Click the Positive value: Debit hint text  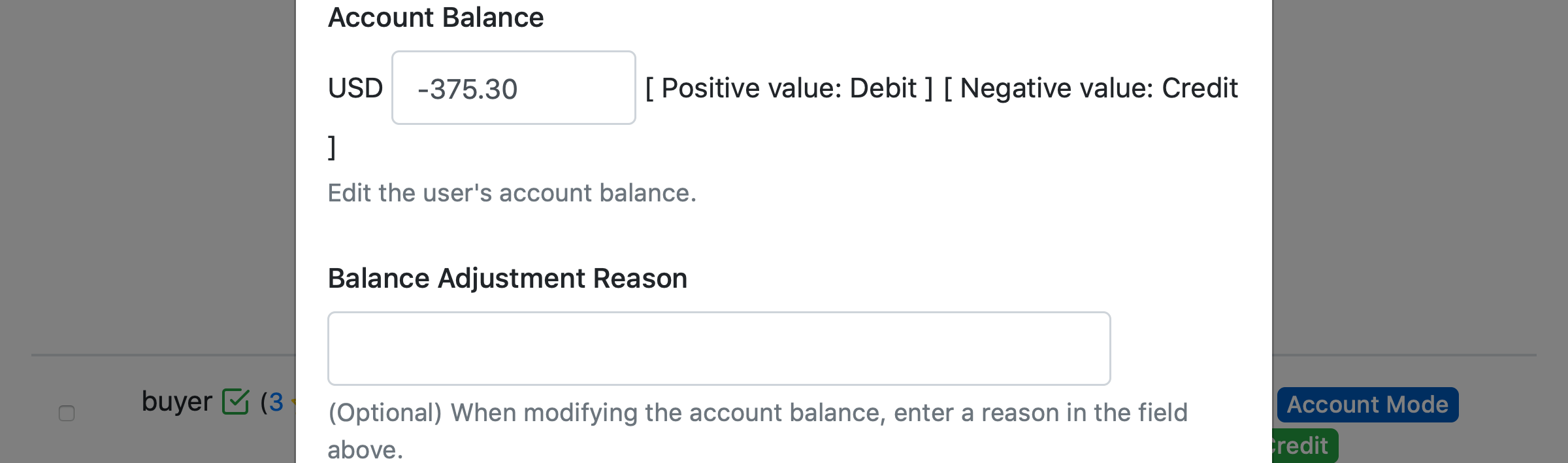pos(789,88)
